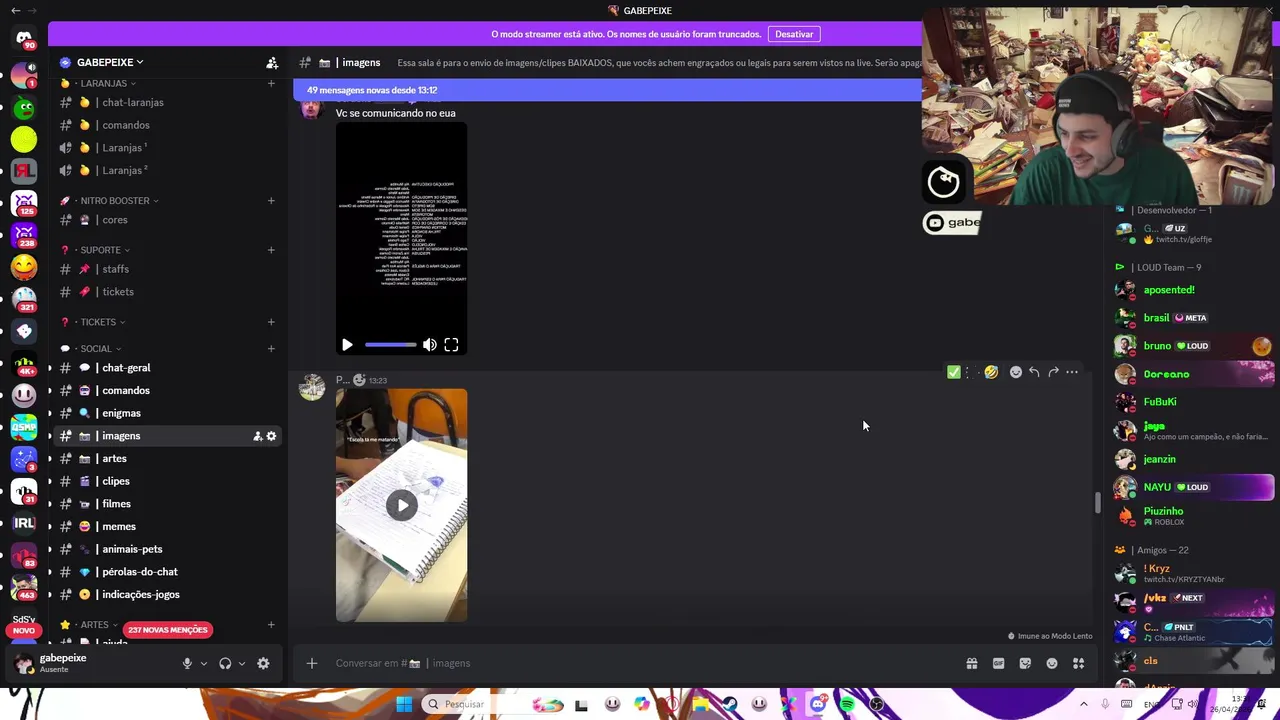Screen dimensions: 1280x720
Task: Enter fullscreen on the first video
Action: click(x=451, y=345)
